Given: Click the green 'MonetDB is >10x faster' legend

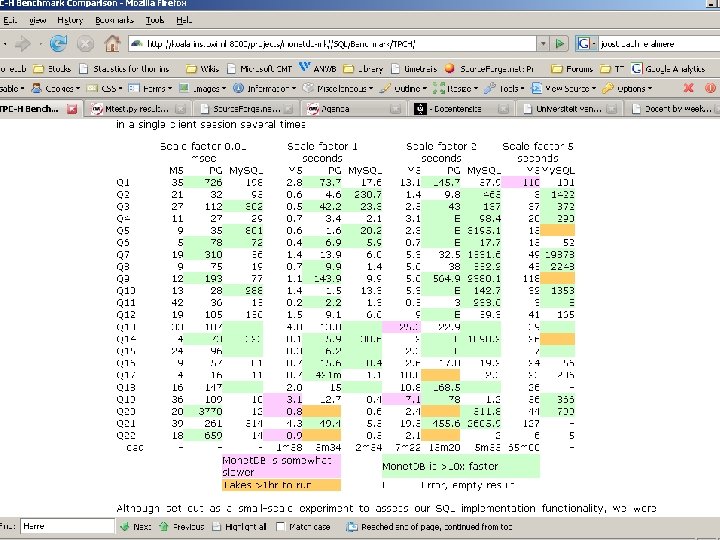Looking at the screenshot, I should (461, 466).
